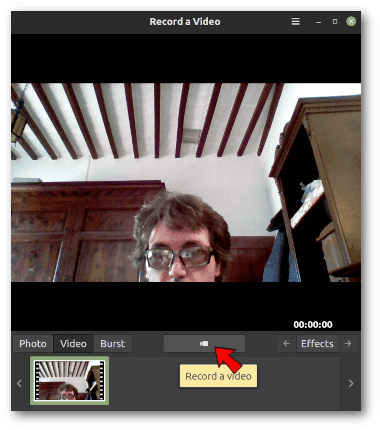The height and width of the screenshot is (430, 380).
Task: Show earlier thumbnails with left chevron
Action: (19, 384)
